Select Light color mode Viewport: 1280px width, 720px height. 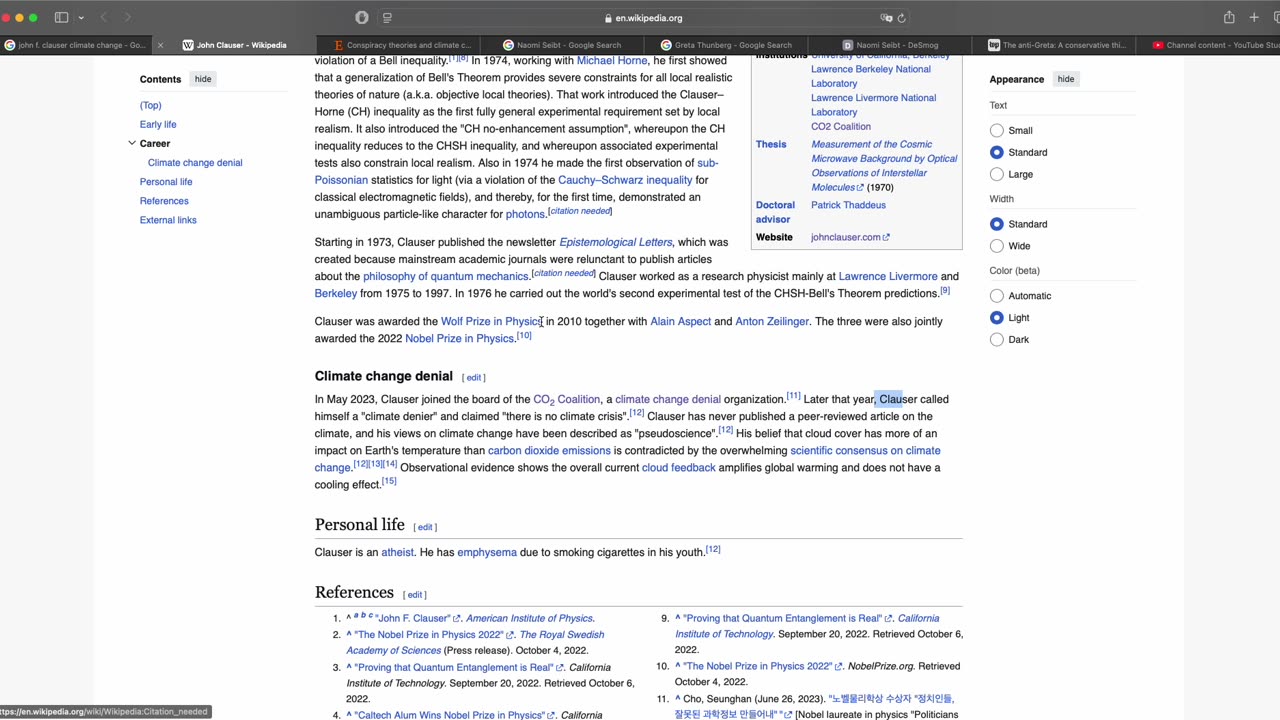click(996, 318)
